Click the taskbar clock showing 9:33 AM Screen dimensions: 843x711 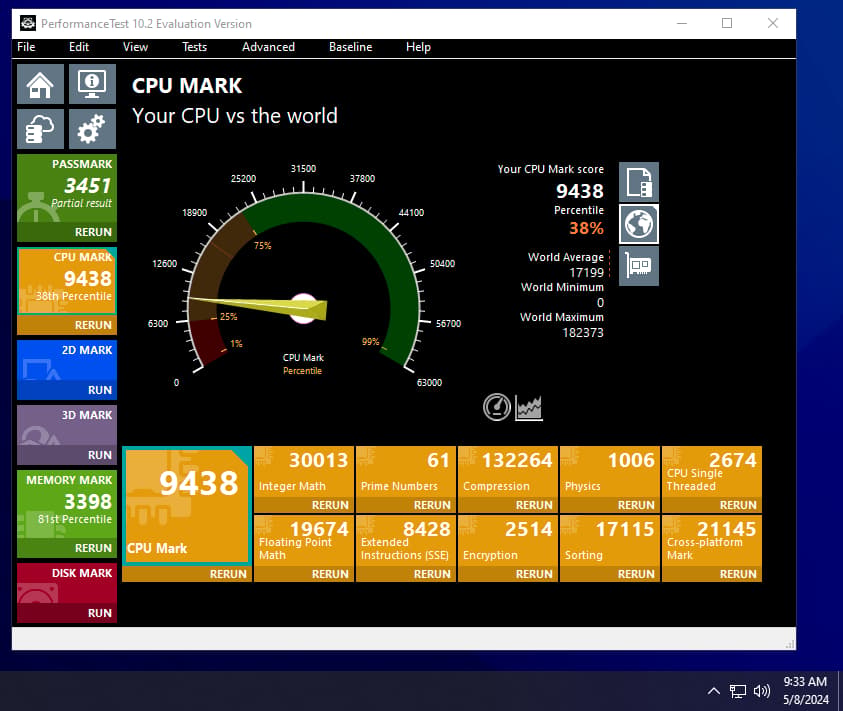805,691
